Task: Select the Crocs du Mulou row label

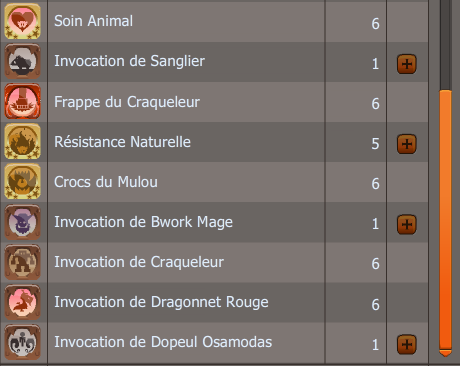Action: click(x=106, y=182)
